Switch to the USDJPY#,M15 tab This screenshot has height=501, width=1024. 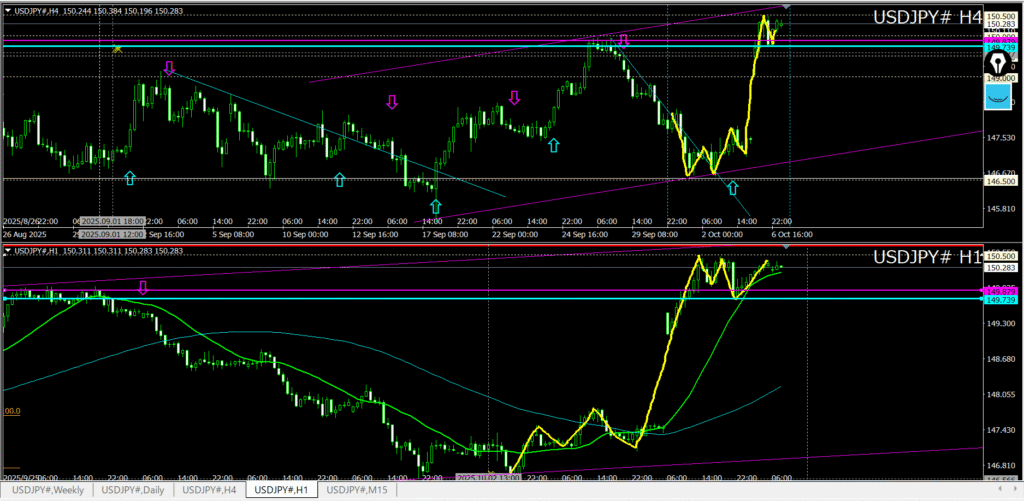pos(358,490)
